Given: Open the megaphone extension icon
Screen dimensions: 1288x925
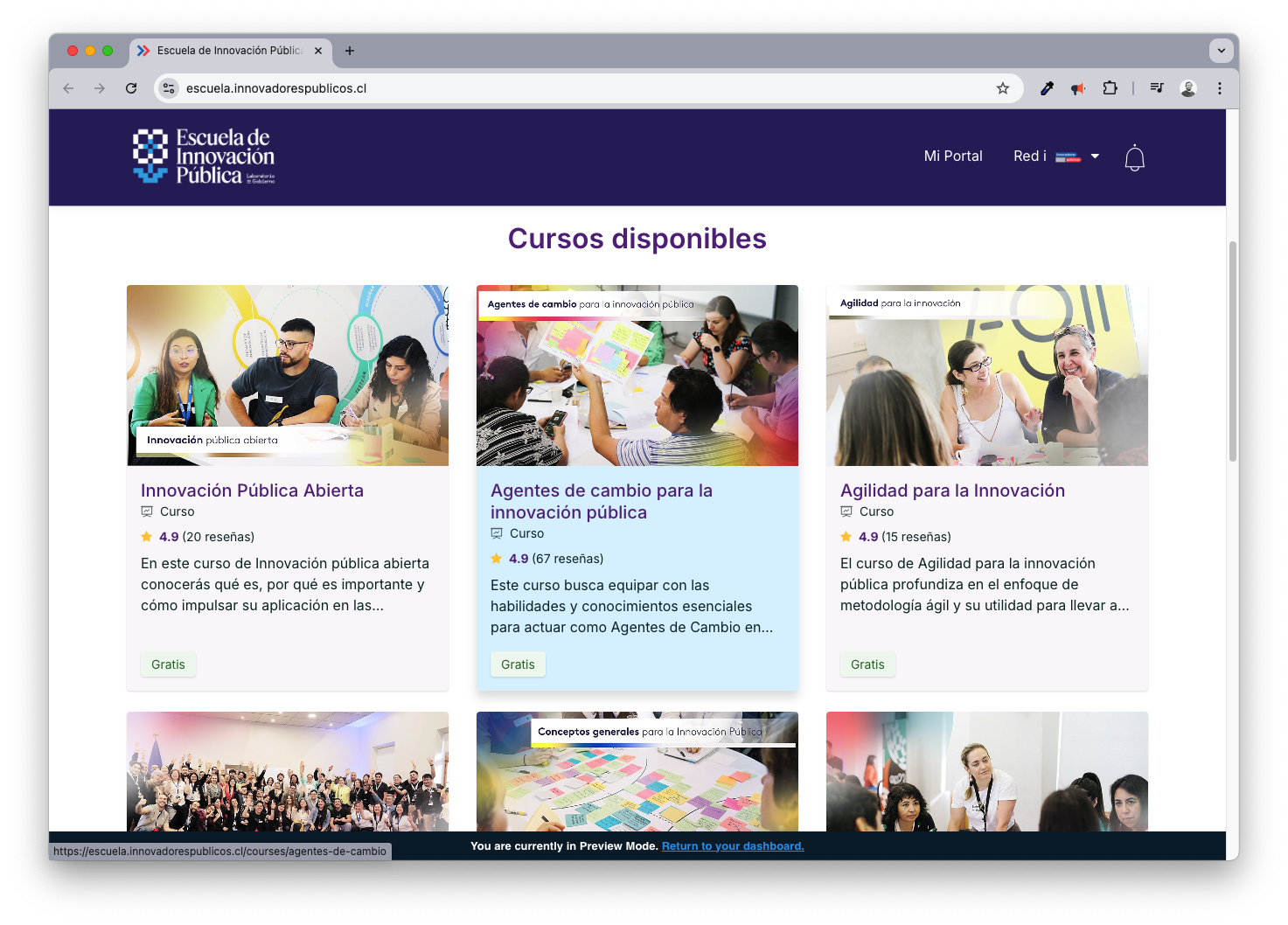Looking at the screenshot, I should (1078, 88).
